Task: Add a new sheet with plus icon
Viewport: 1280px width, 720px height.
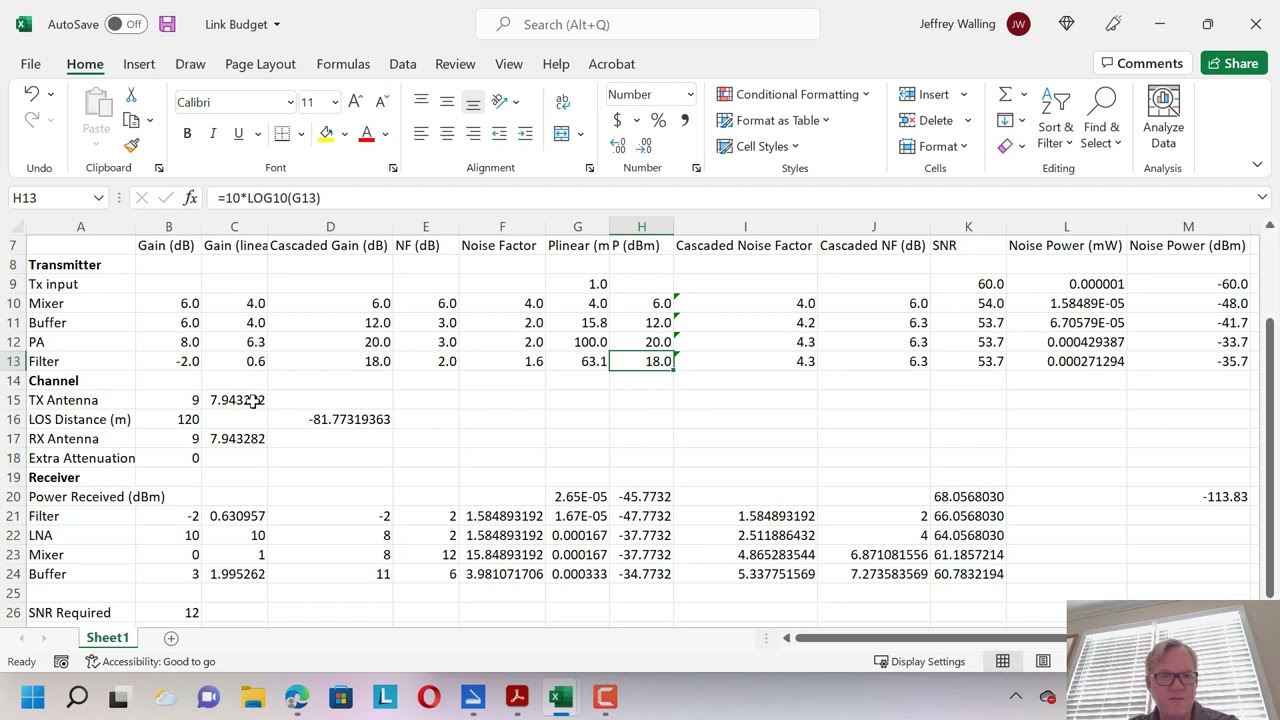Action: pos(171,638)
